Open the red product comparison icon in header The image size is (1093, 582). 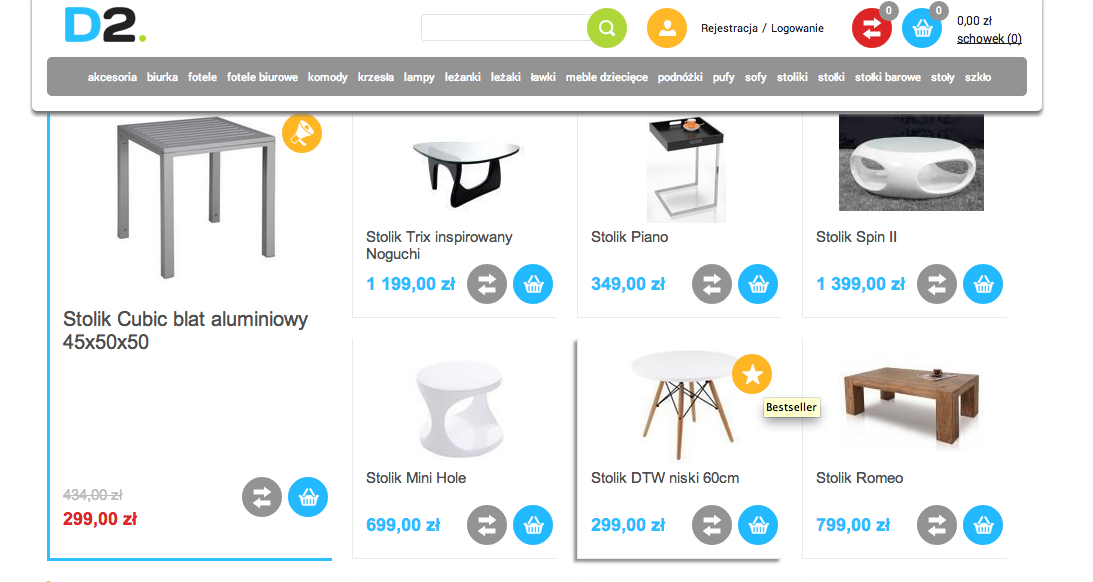tap(872, 29)
